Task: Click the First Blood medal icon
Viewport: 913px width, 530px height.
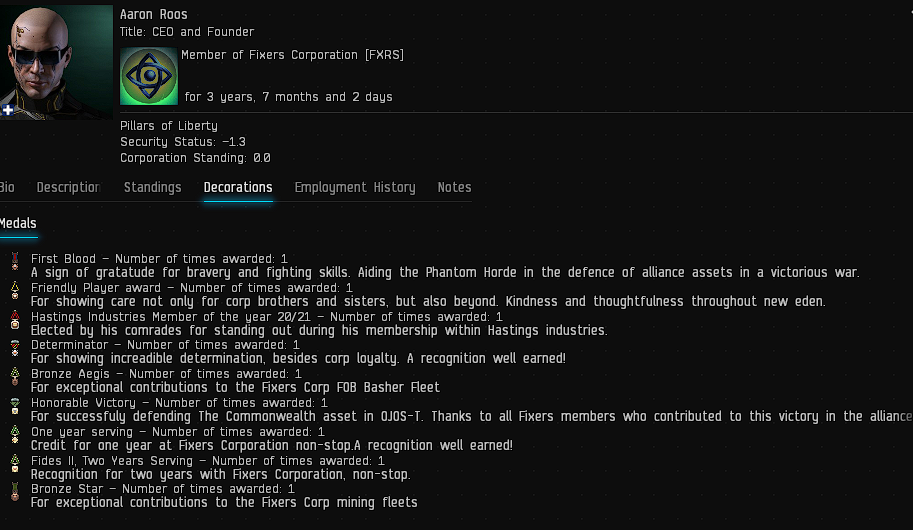Action: point(15,260)
